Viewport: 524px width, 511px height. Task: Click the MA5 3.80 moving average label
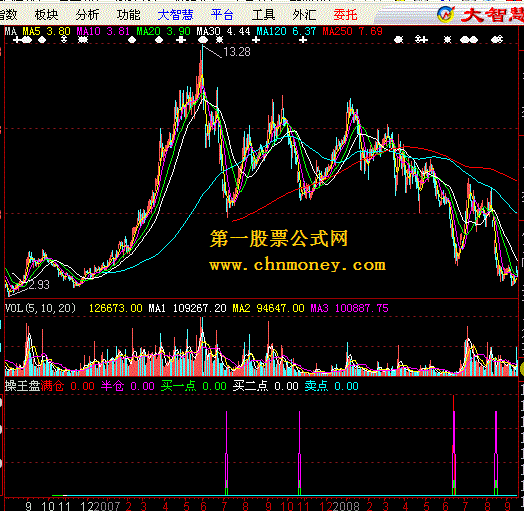[x=46, y=31]
